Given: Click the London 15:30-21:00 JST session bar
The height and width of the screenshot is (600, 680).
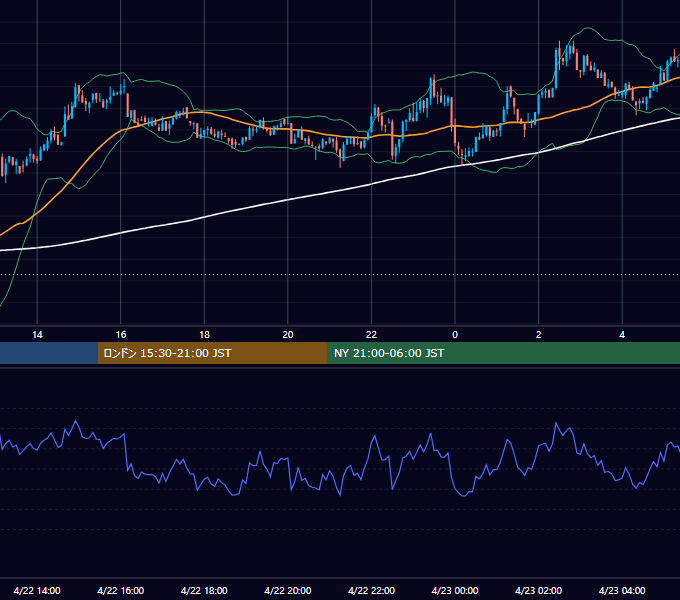Looking at the screenshot, I should coord(212,353).
